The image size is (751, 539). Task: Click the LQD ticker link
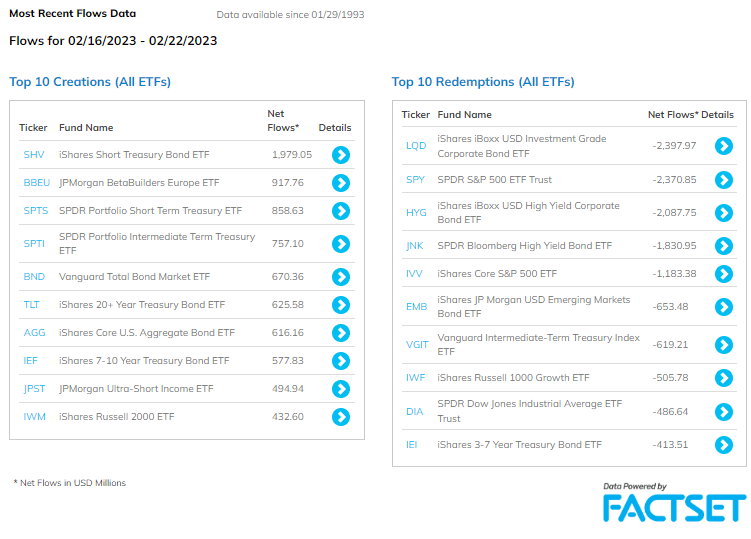pyautogui.click(x=416, y=146)
